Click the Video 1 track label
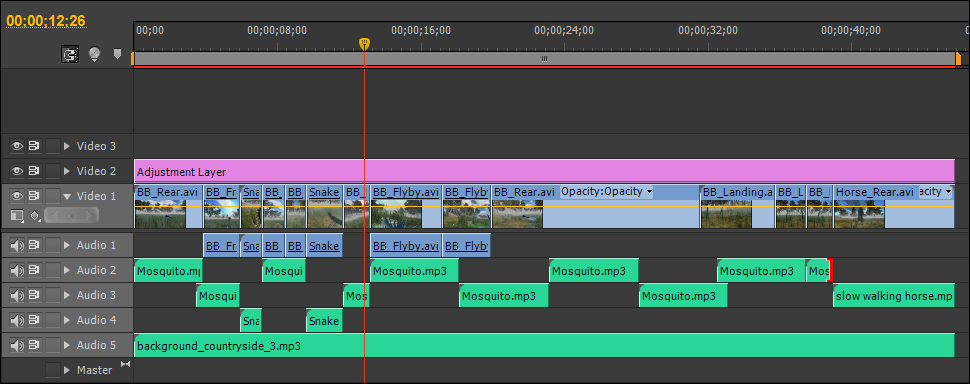 pos(96,196)
